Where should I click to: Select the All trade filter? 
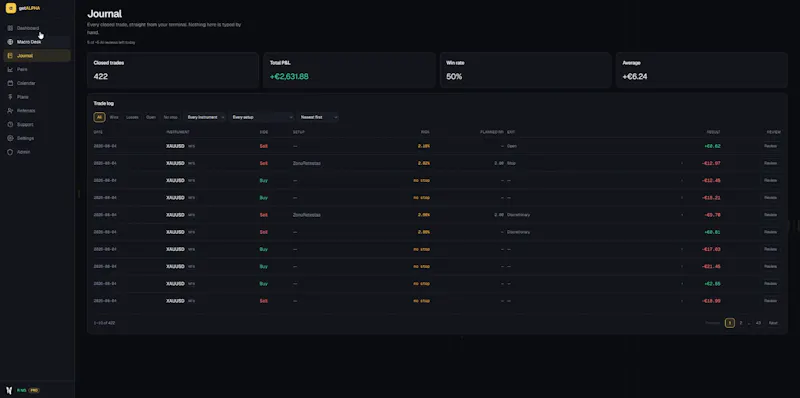pyautogui.click(x=99, y=117)
